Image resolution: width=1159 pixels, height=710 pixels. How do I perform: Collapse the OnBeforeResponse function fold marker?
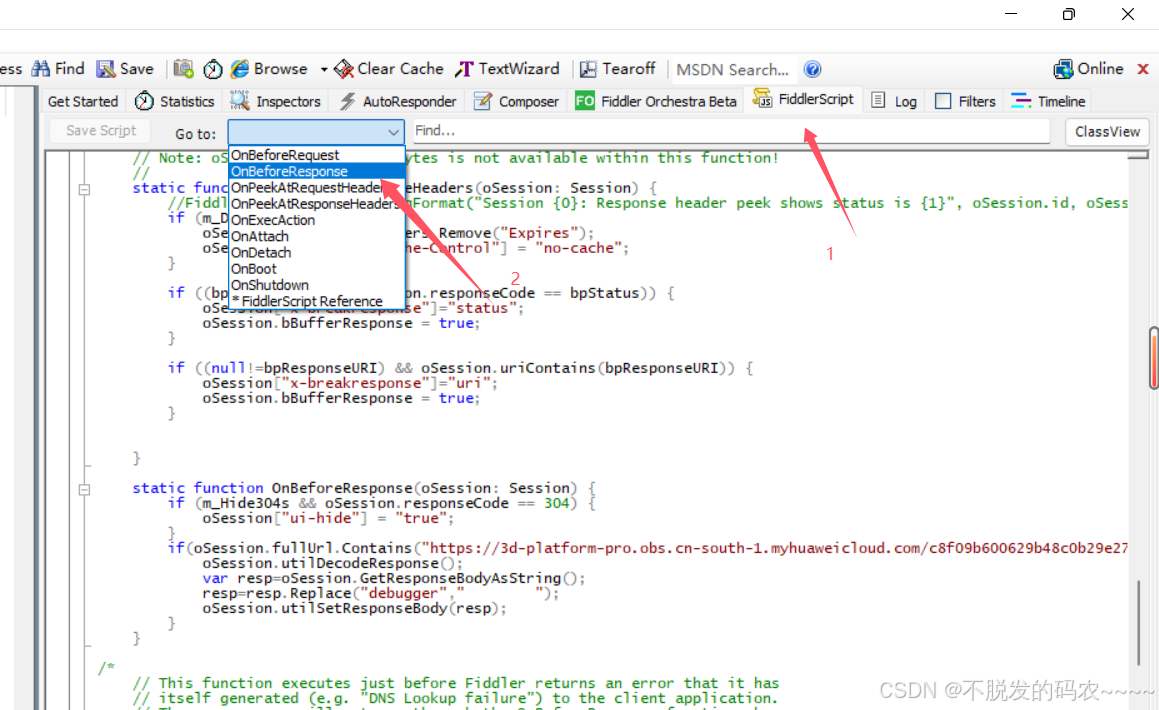[x=84, y=489]
